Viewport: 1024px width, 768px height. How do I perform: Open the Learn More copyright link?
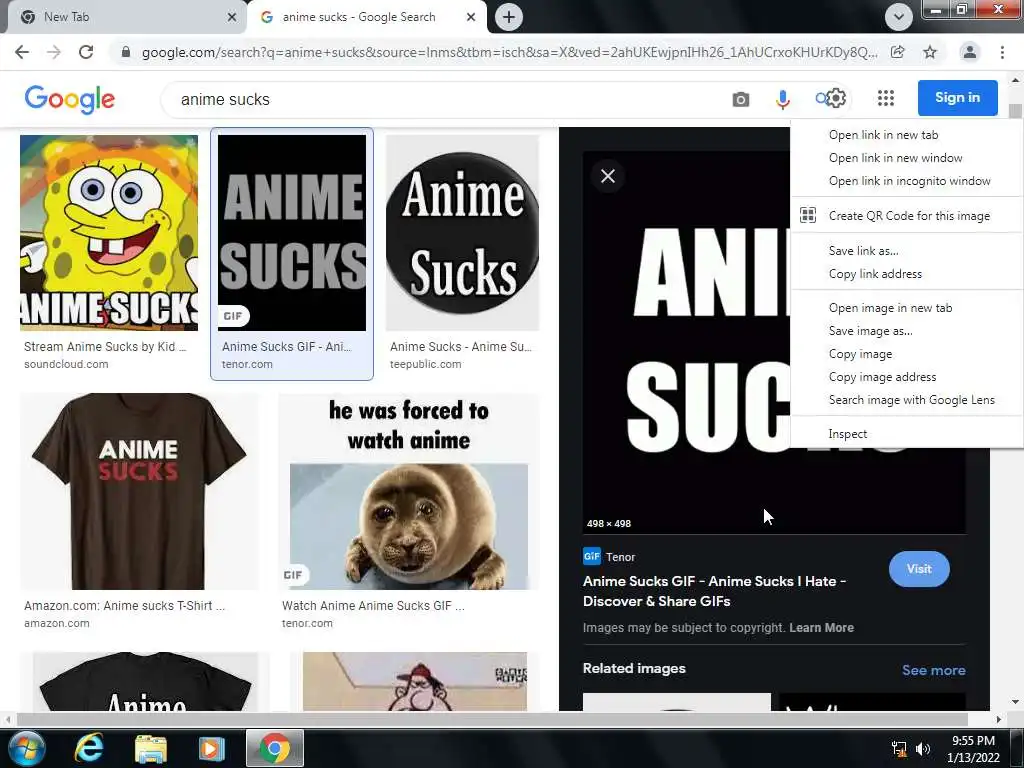(x=821, y=628)
